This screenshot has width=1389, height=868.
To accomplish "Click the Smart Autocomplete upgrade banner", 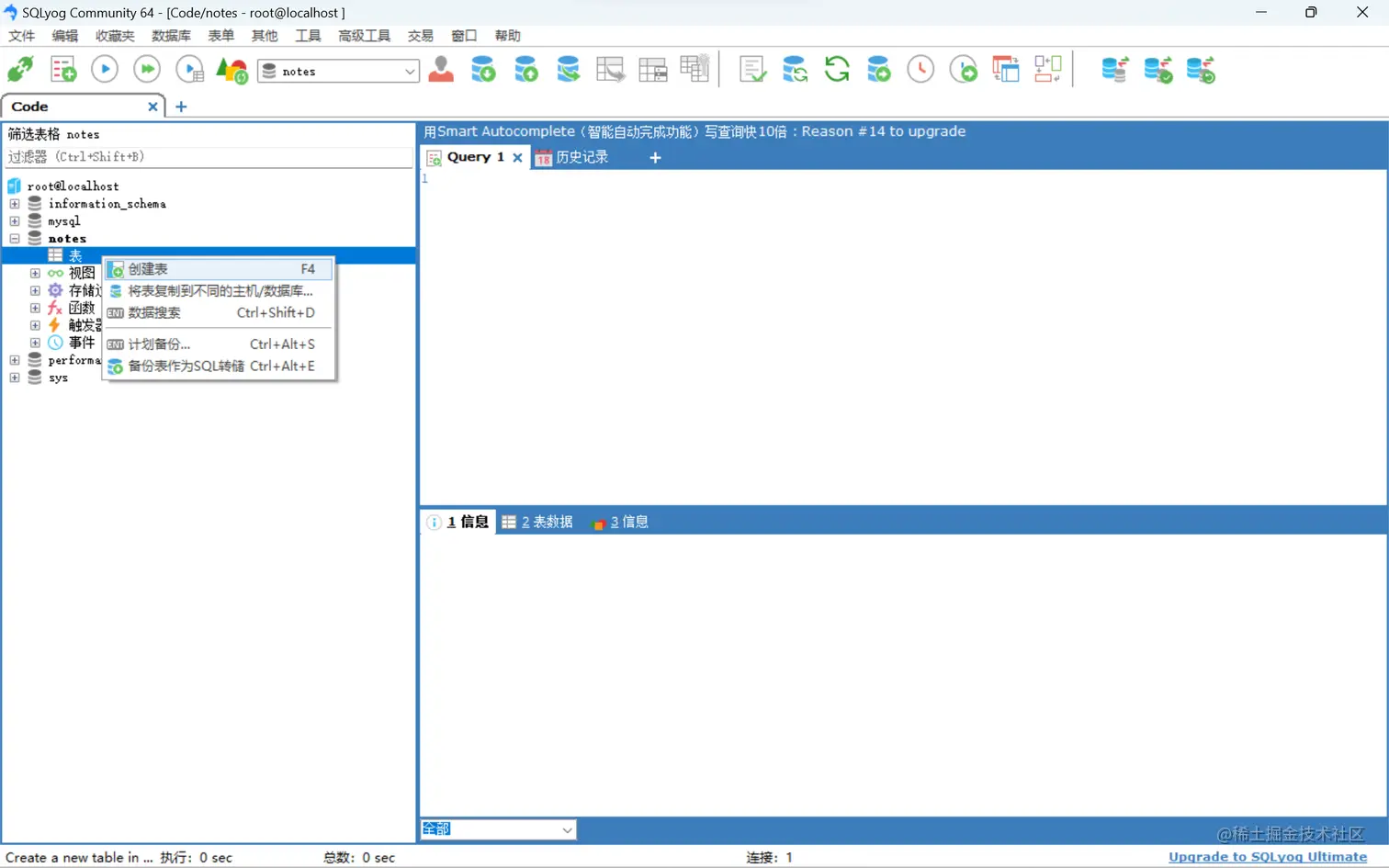I will coord(694,131).
